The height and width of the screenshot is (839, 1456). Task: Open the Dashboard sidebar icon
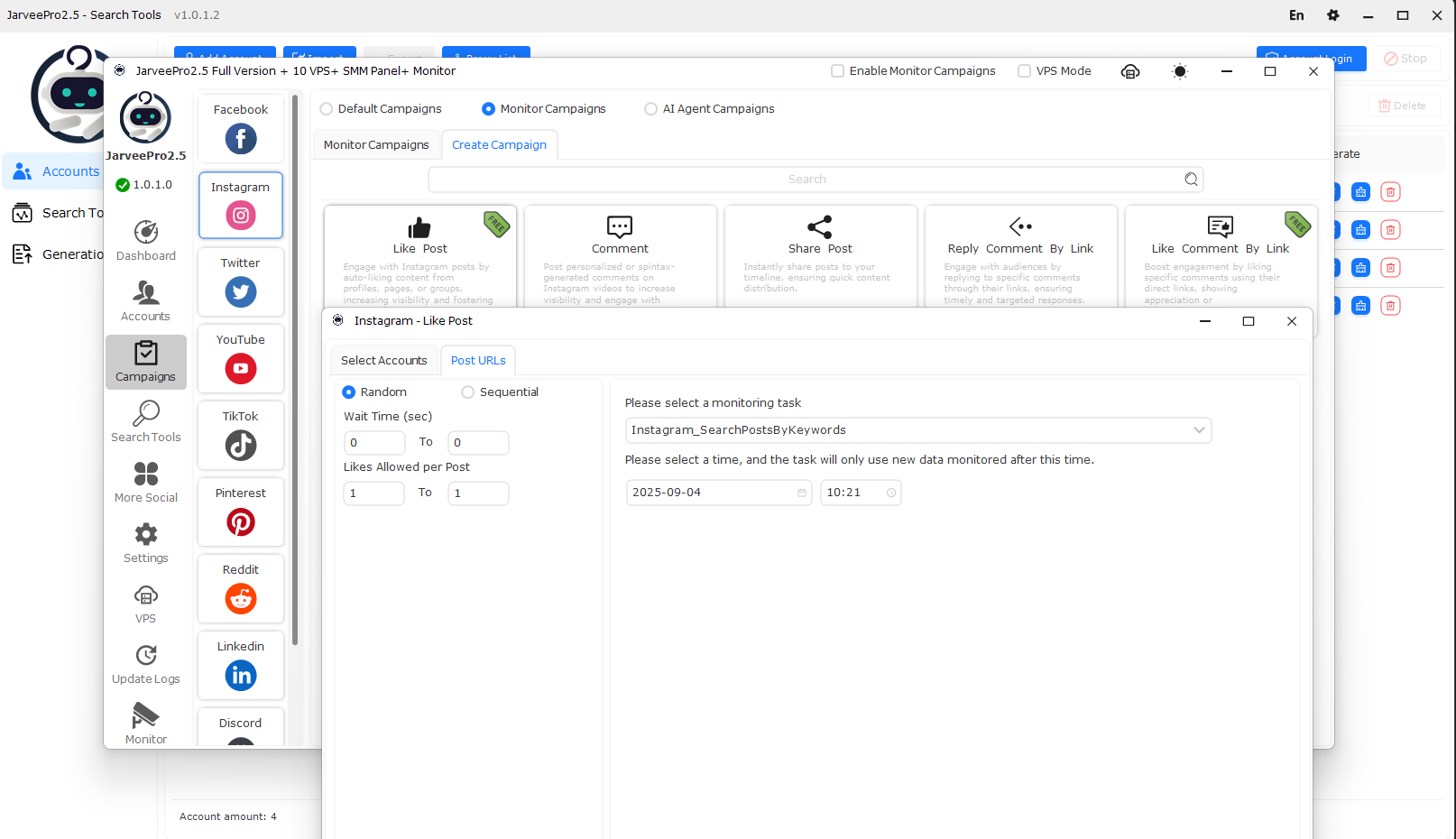[x=146, y=240]
